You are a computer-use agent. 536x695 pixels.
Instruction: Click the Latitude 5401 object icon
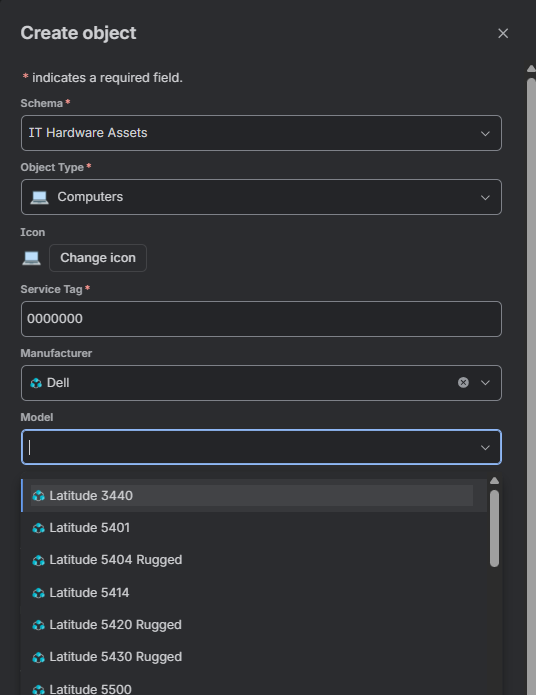click(x=39, y=528)
